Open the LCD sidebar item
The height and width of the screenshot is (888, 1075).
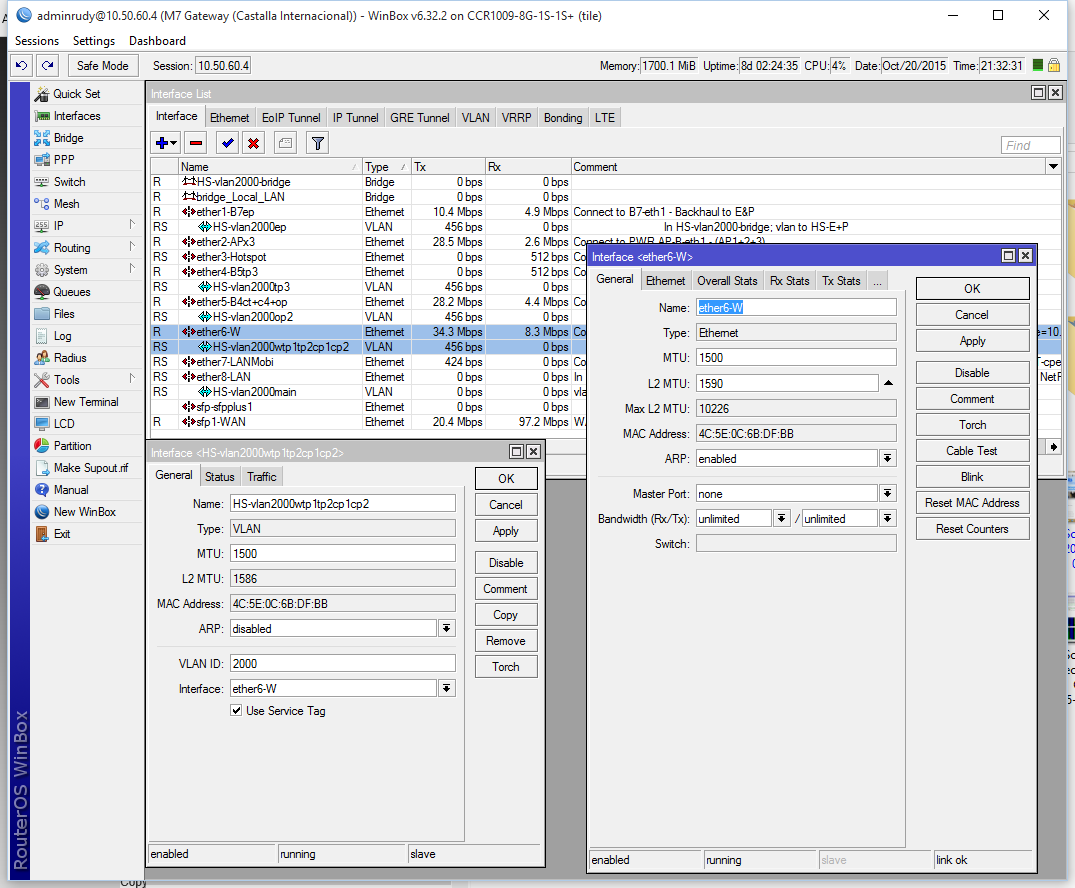pyautogui.click(x=64, y=424)
